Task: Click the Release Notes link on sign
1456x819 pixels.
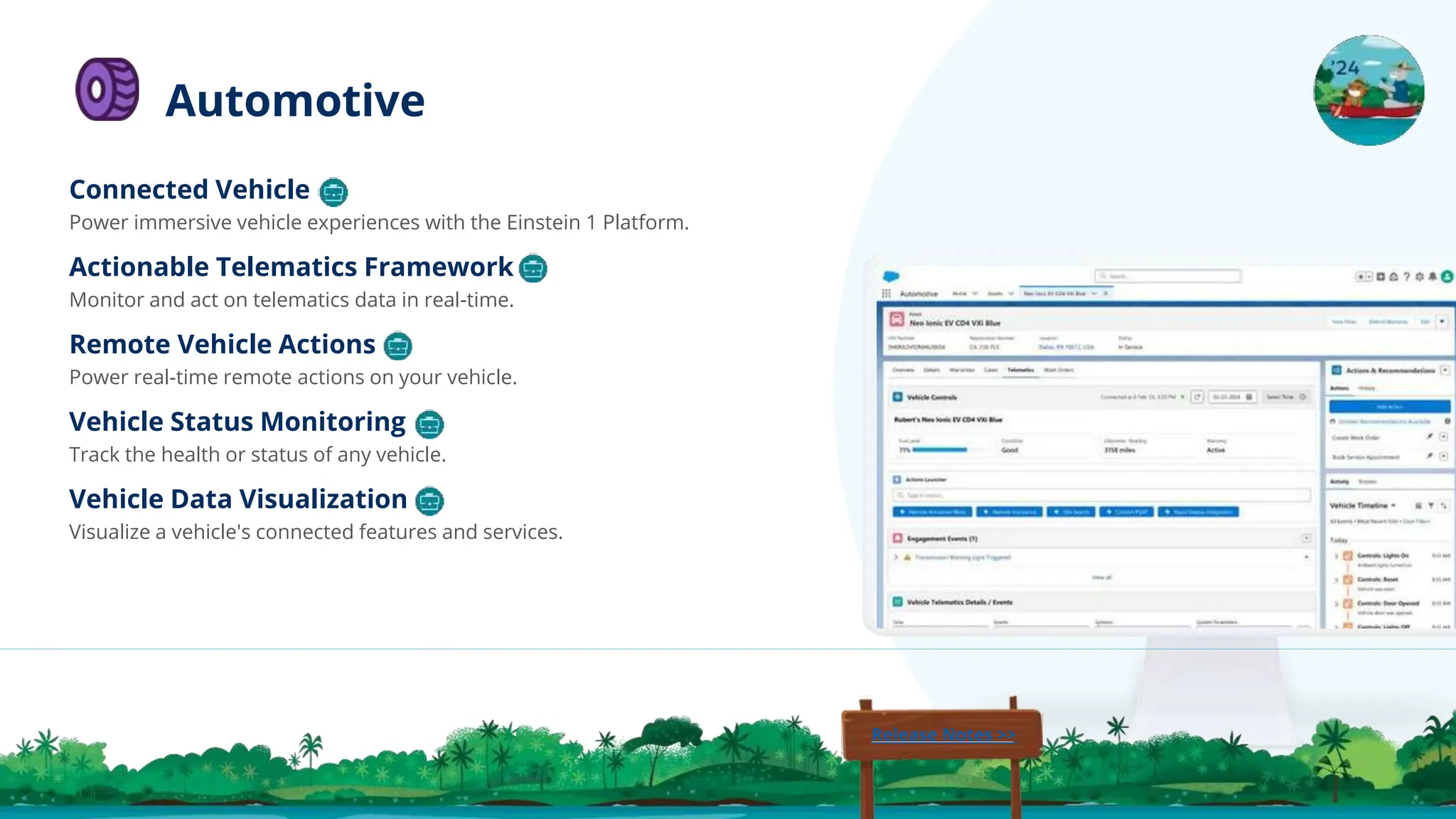Action: tap(943, 734)
